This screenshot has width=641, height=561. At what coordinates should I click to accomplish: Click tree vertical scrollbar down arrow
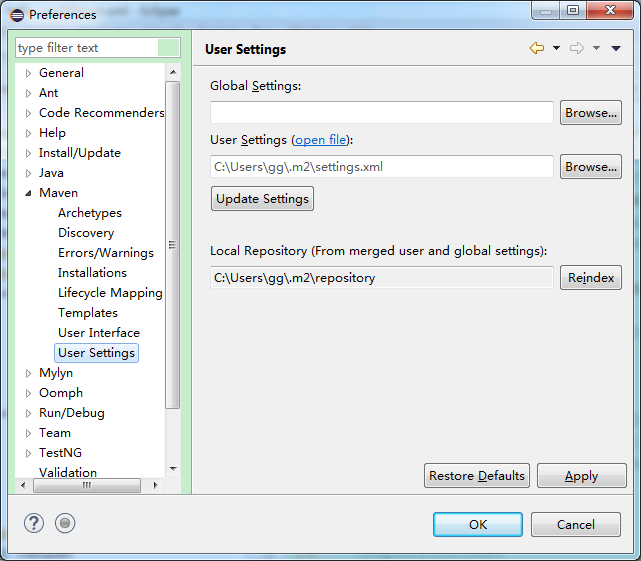pyautogui.click(x=173, y=469)
